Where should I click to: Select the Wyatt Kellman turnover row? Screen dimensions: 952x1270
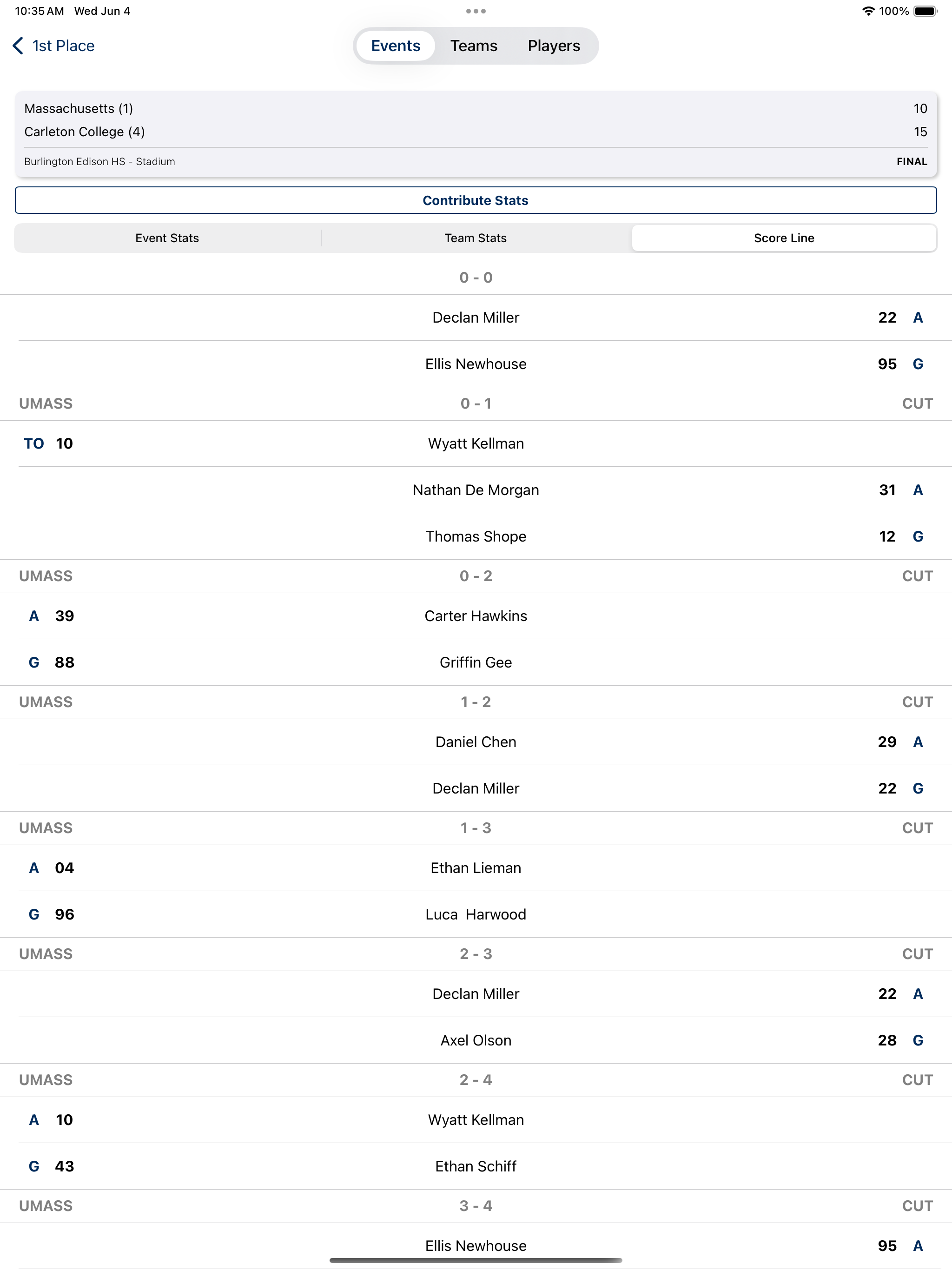tap(476, 443)
